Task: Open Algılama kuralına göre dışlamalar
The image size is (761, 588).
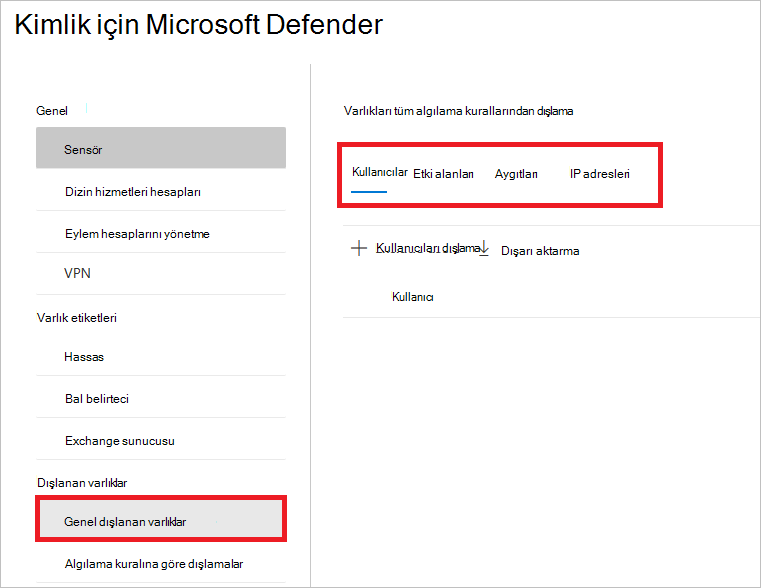Action: 161,564
